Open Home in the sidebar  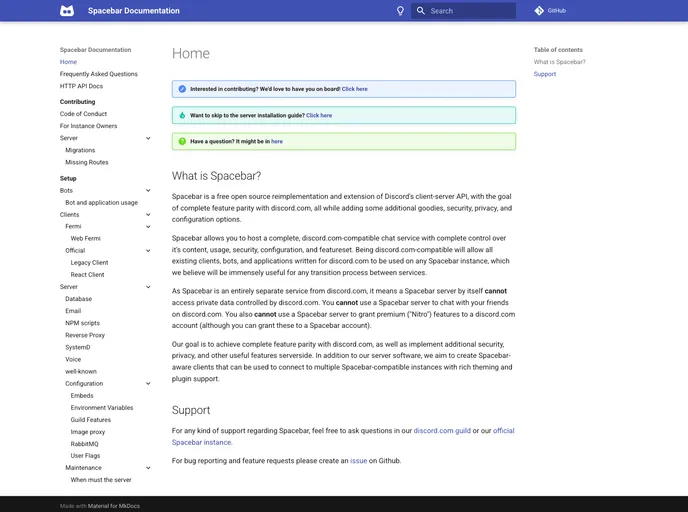pyautogui.click(x=68, y=62)
